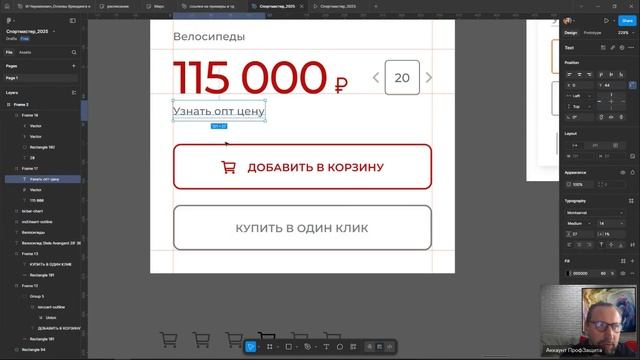This screenshot has width=640, height=360.
Task: Select the Frame tool in bottom toolbar
Action: [269, 347]
